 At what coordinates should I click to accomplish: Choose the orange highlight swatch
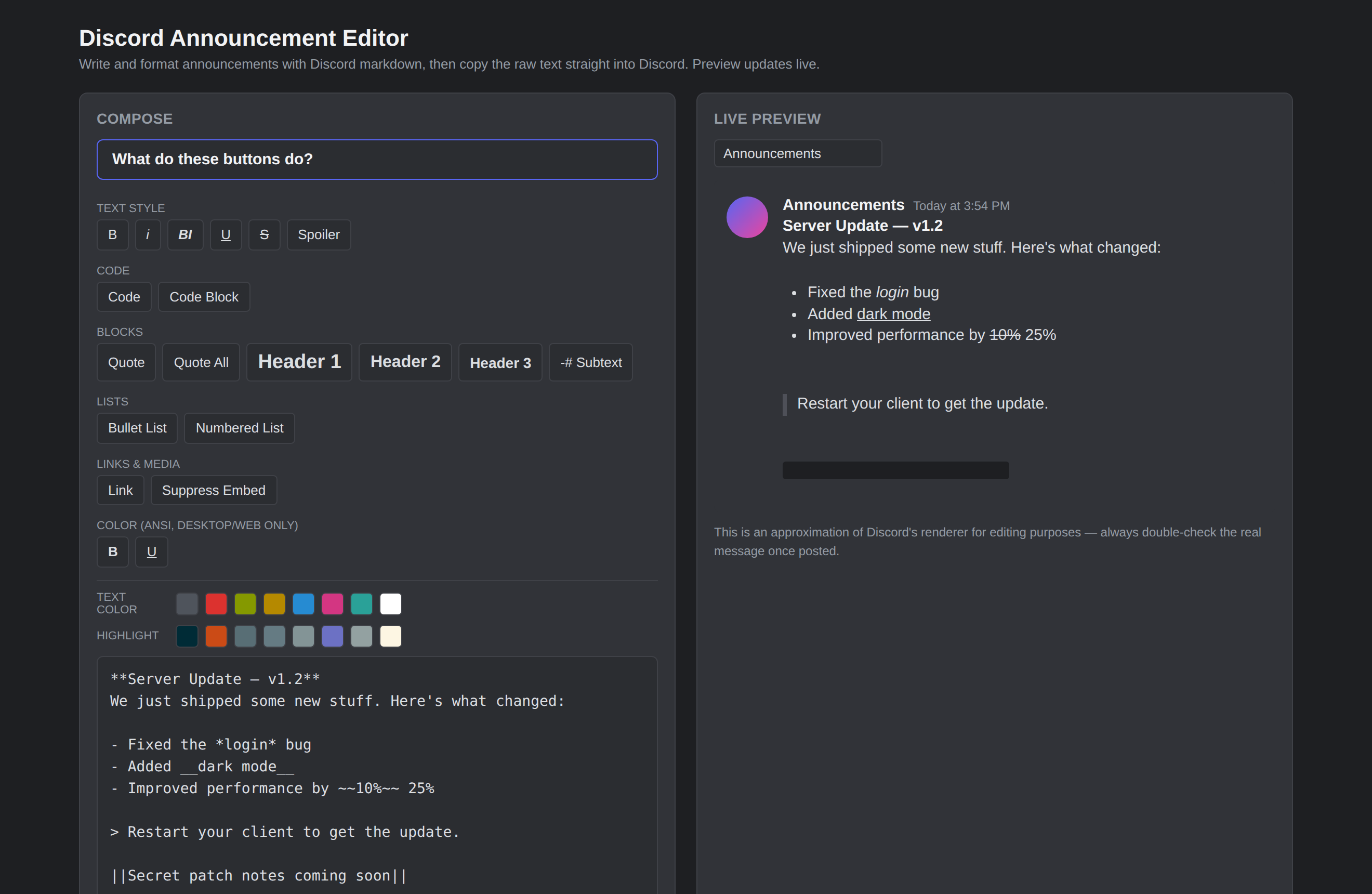pos(216,636)
